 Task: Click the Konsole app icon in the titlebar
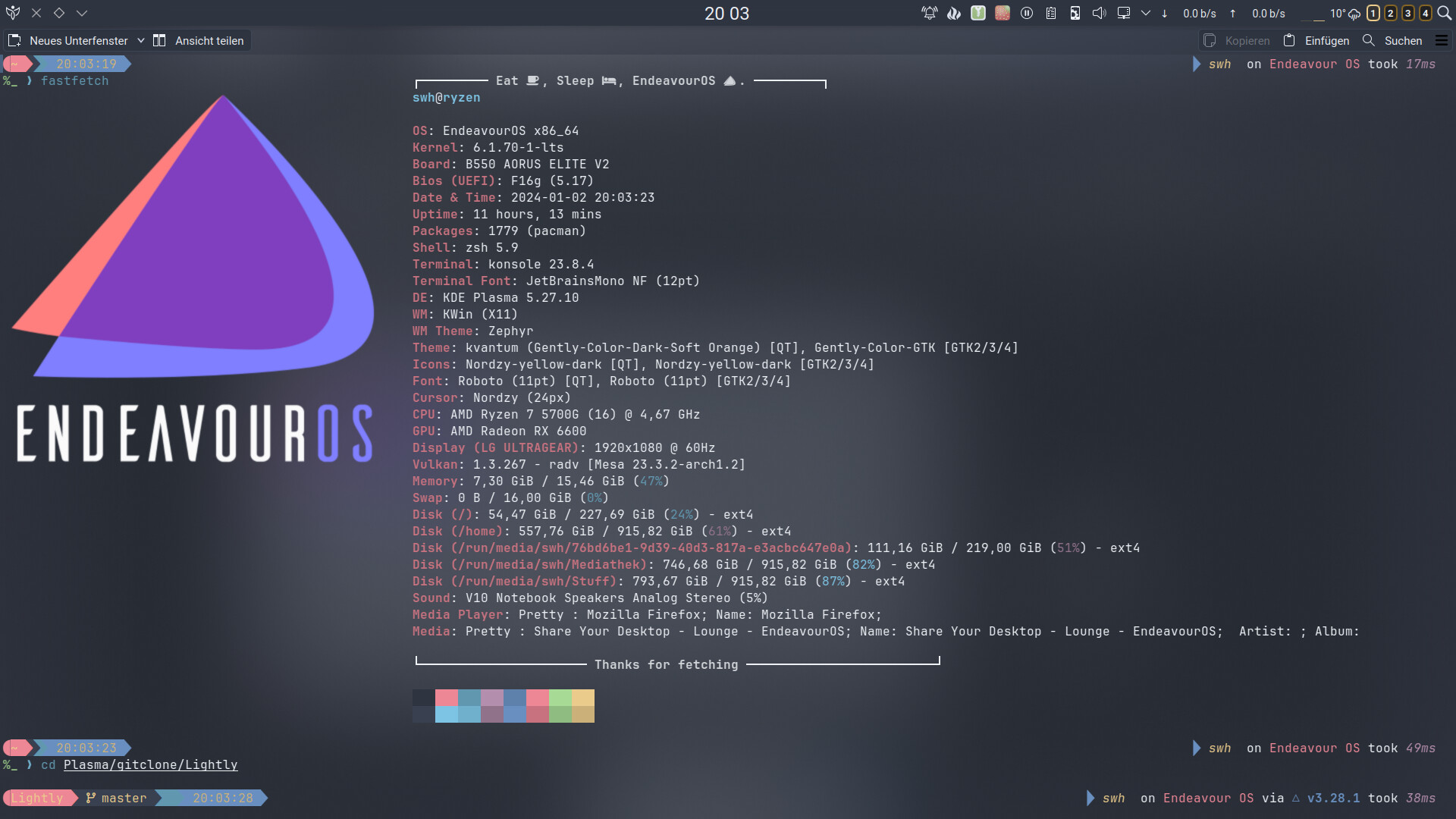[12, 13]
